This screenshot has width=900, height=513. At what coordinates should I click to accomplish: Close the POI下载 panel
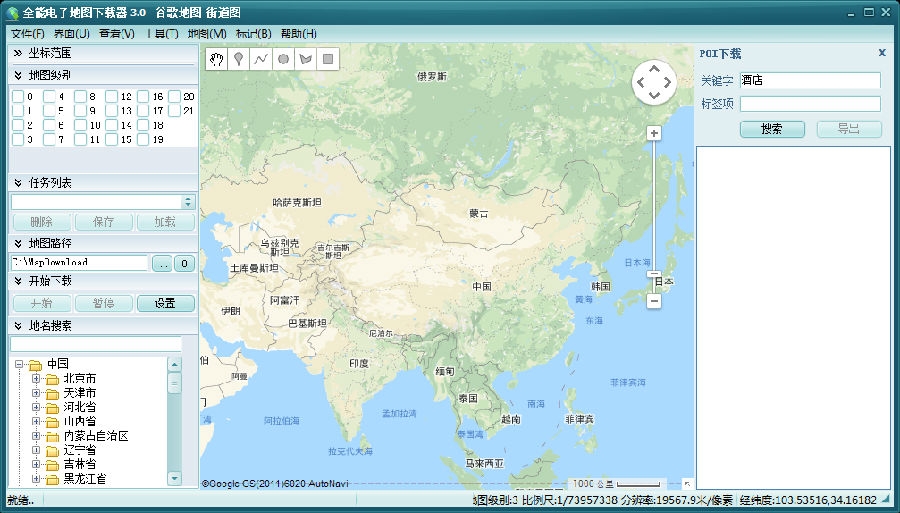point(882,53)
